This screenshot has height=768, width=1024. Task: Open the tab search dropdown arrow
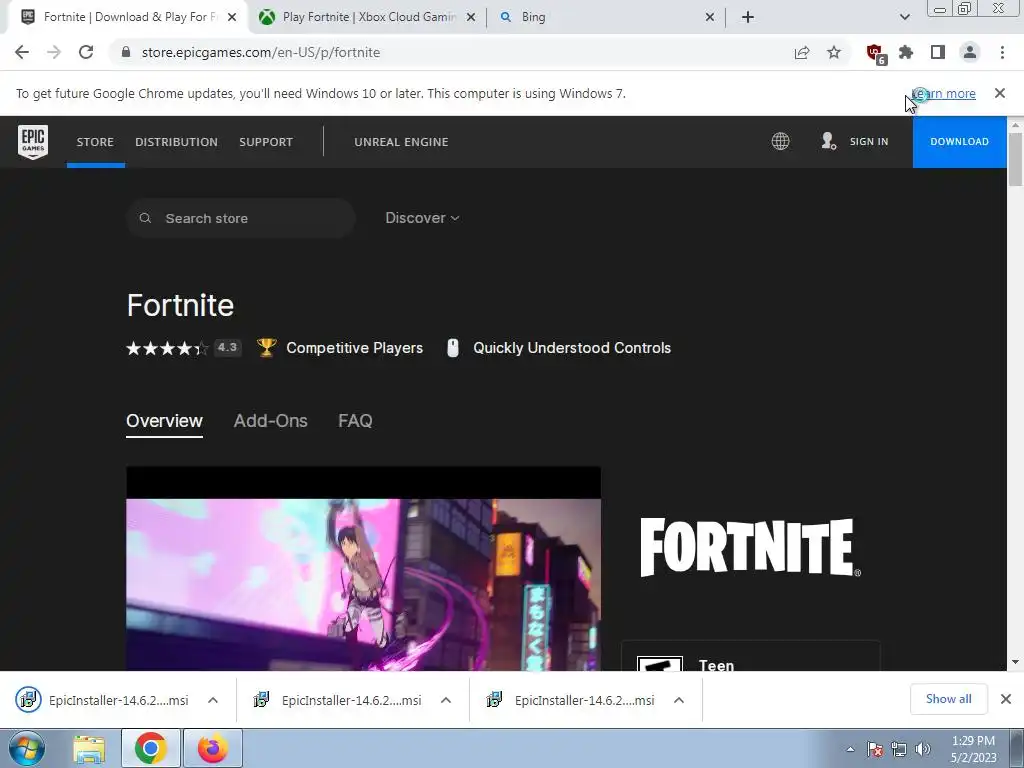click(x=904, y=17)
